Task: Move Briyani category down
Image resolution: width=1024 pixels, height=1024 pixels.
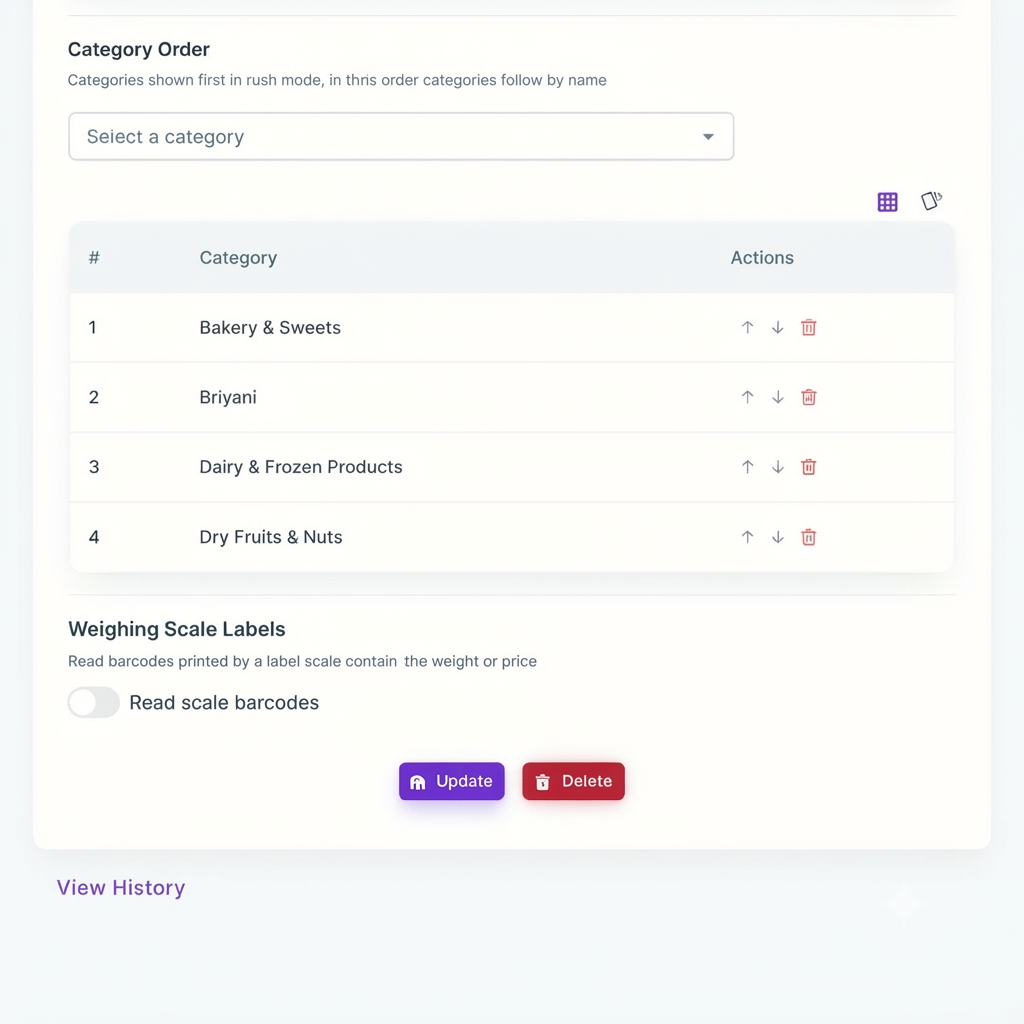Action: [x=777, y=397]
